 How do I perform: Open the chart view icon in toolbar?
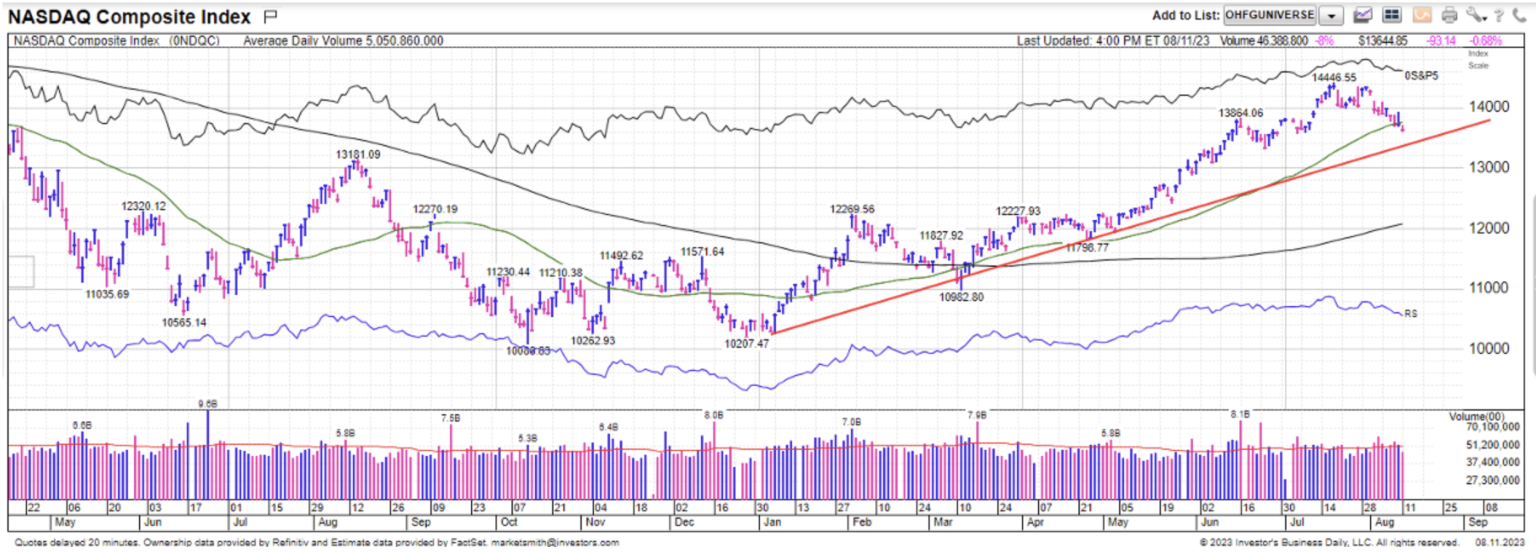tap(1362, 15)
